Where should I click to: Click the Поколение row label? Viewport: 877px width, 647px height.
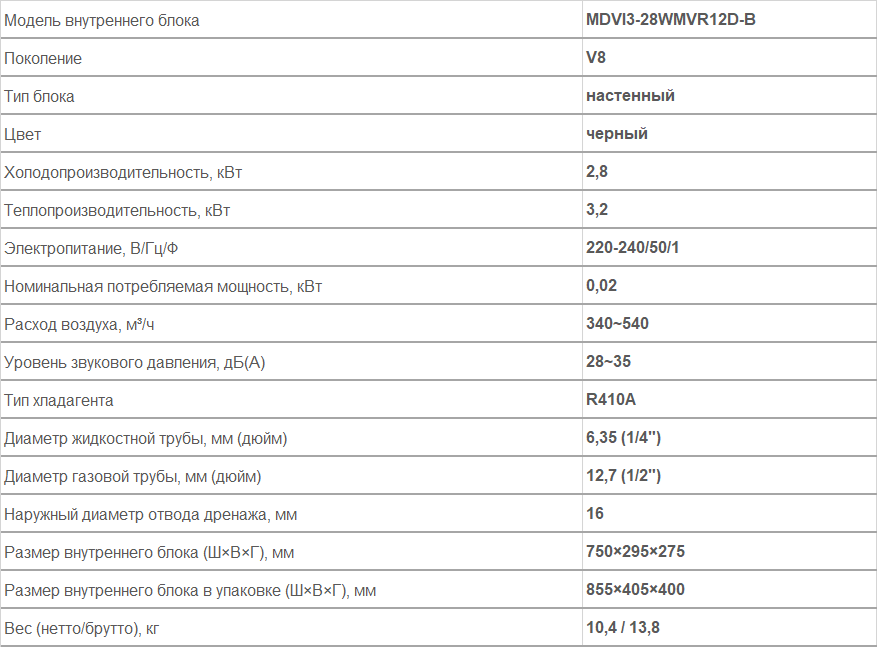(x=43, y=59)
